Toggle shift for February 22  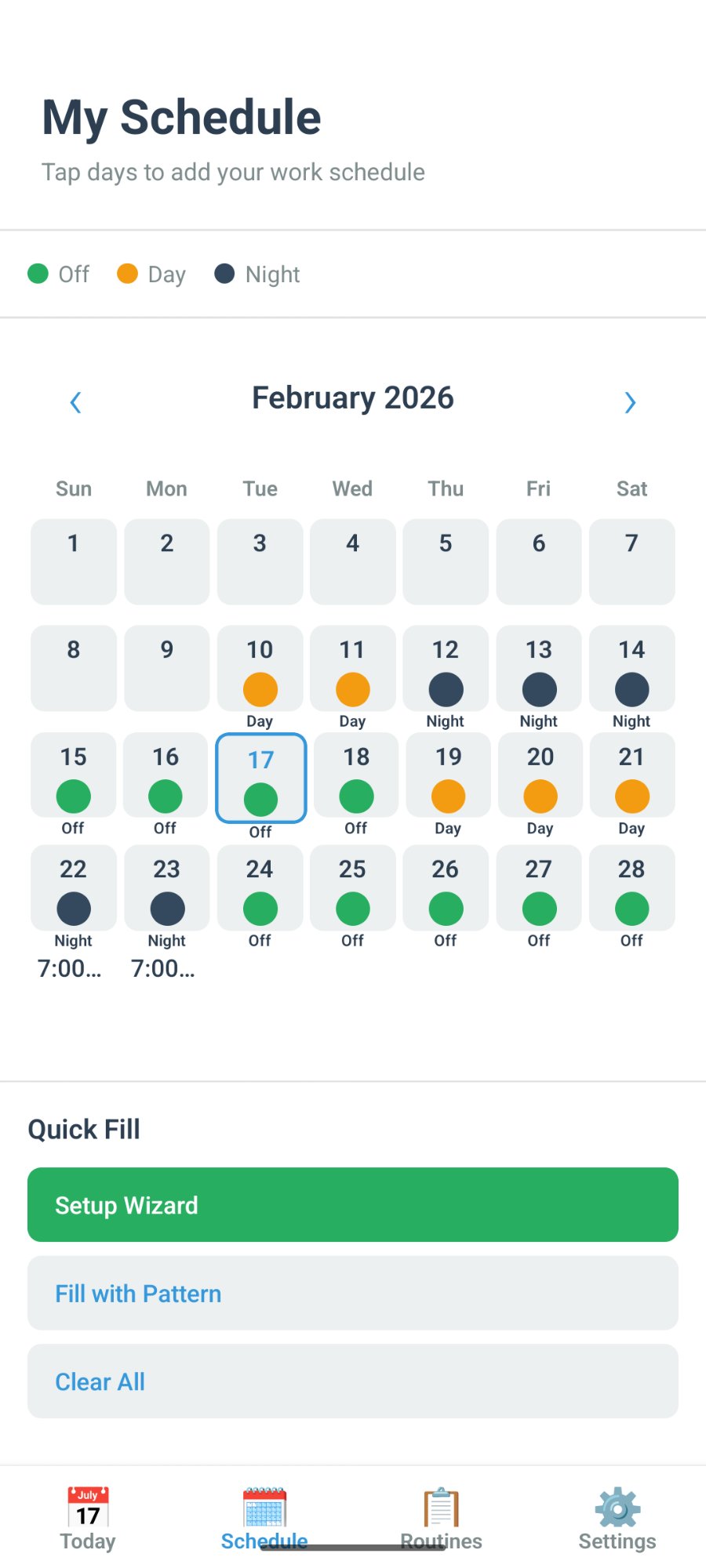coord(74,888)
